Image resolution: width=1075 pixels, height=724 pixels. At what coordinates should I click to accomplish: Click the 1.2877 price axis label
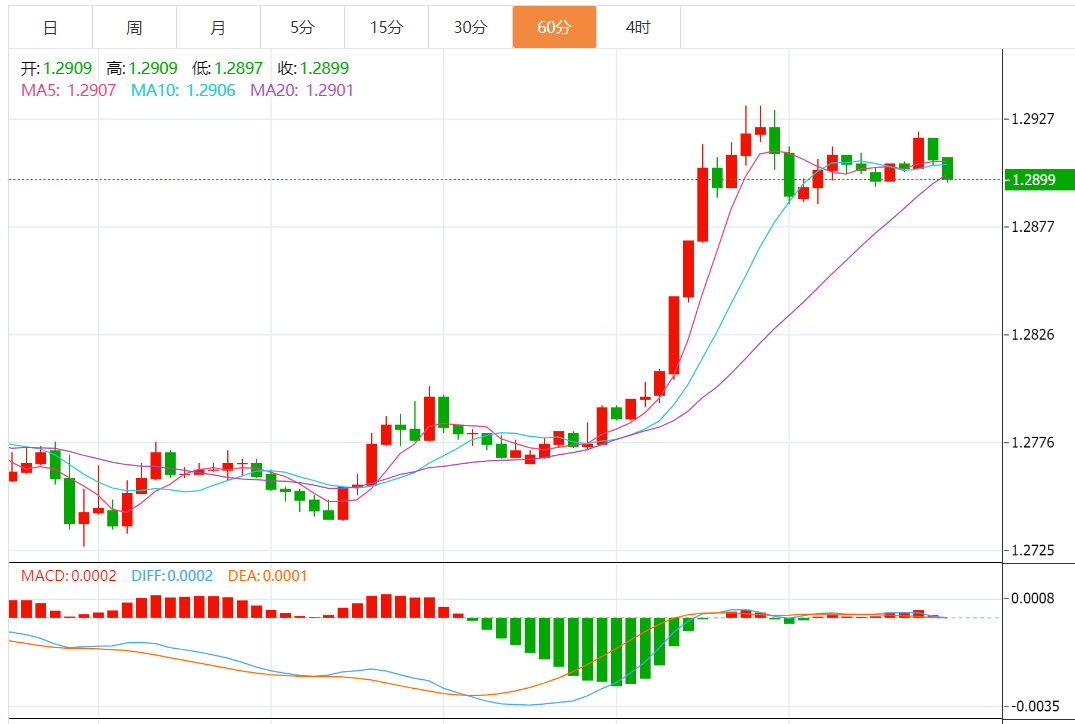coord(1033,227)
